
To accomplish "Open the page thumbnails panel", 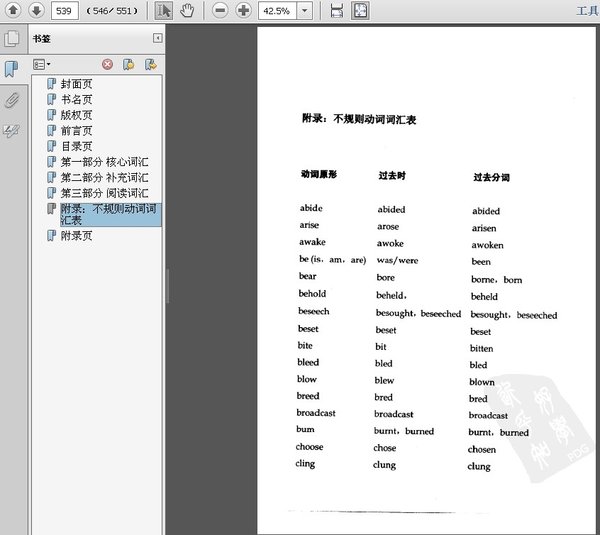I will (x=12, y=40).
